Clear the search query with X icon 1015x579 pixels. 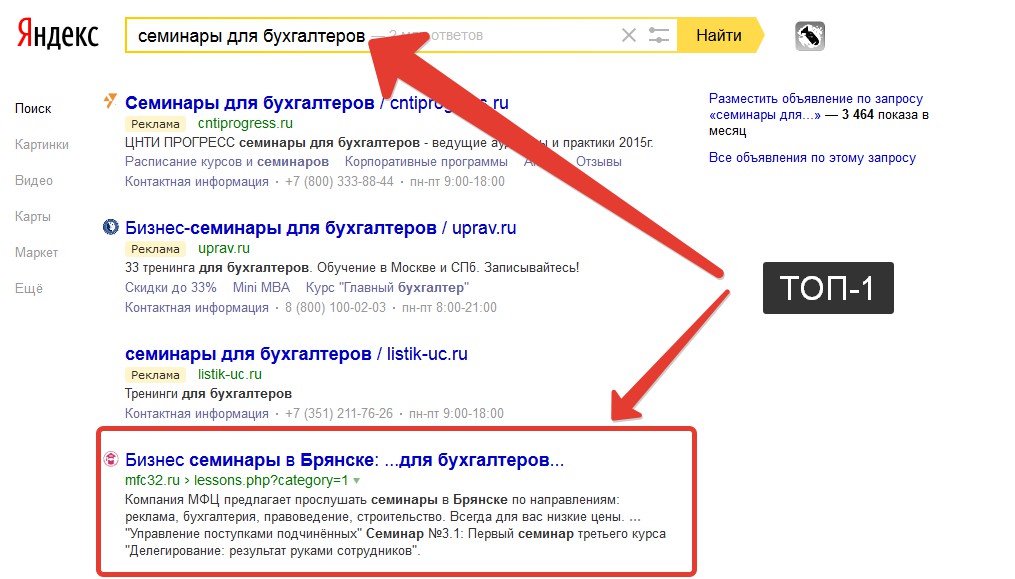pos(629,35)
